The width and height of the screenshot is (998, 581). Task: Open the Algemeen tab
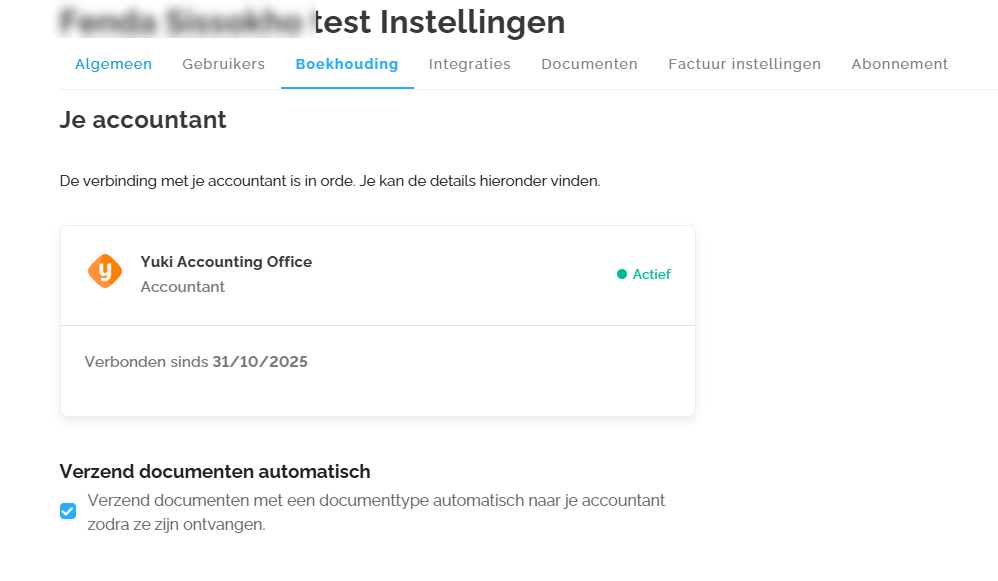(113, 64)
